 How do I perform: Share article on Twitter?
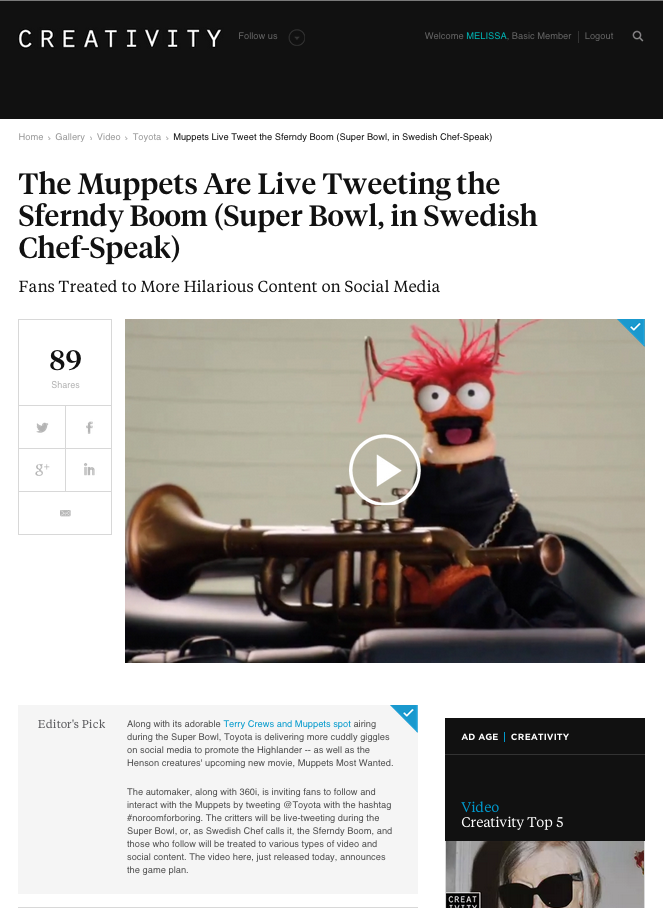(x=42, y=427)
